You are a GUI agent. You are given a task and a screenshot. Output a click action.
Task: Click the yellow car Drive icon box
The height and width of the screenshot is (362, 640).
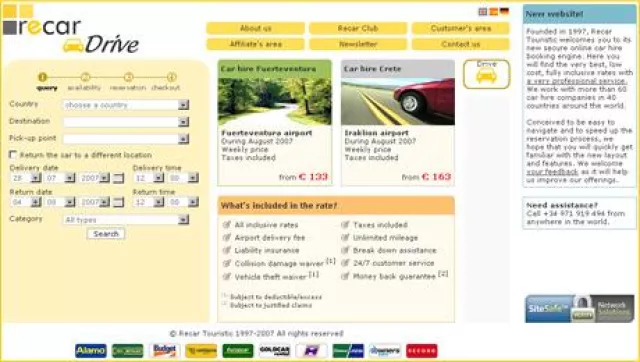tap(487, 74)
